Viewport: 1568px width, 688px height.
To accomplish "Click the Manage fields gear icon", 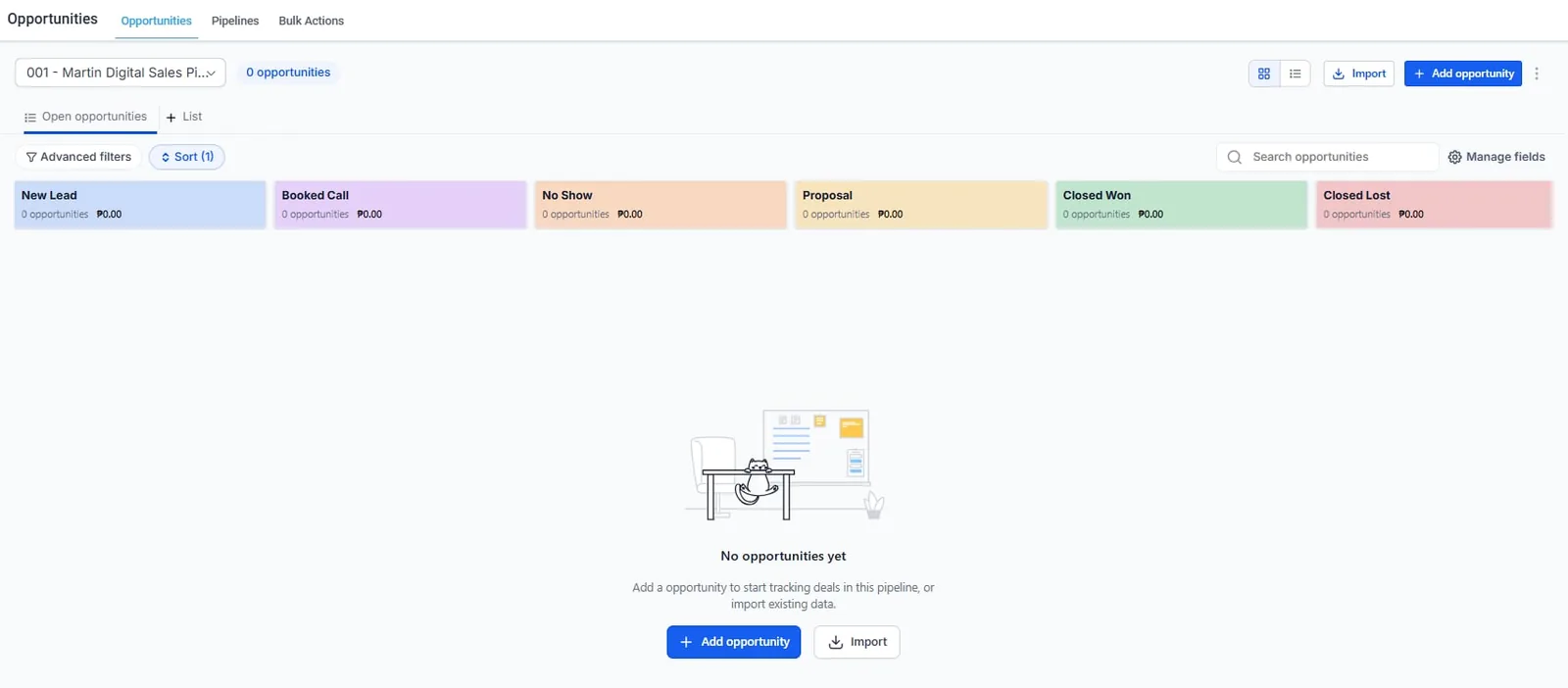I will click(1454, 157).
